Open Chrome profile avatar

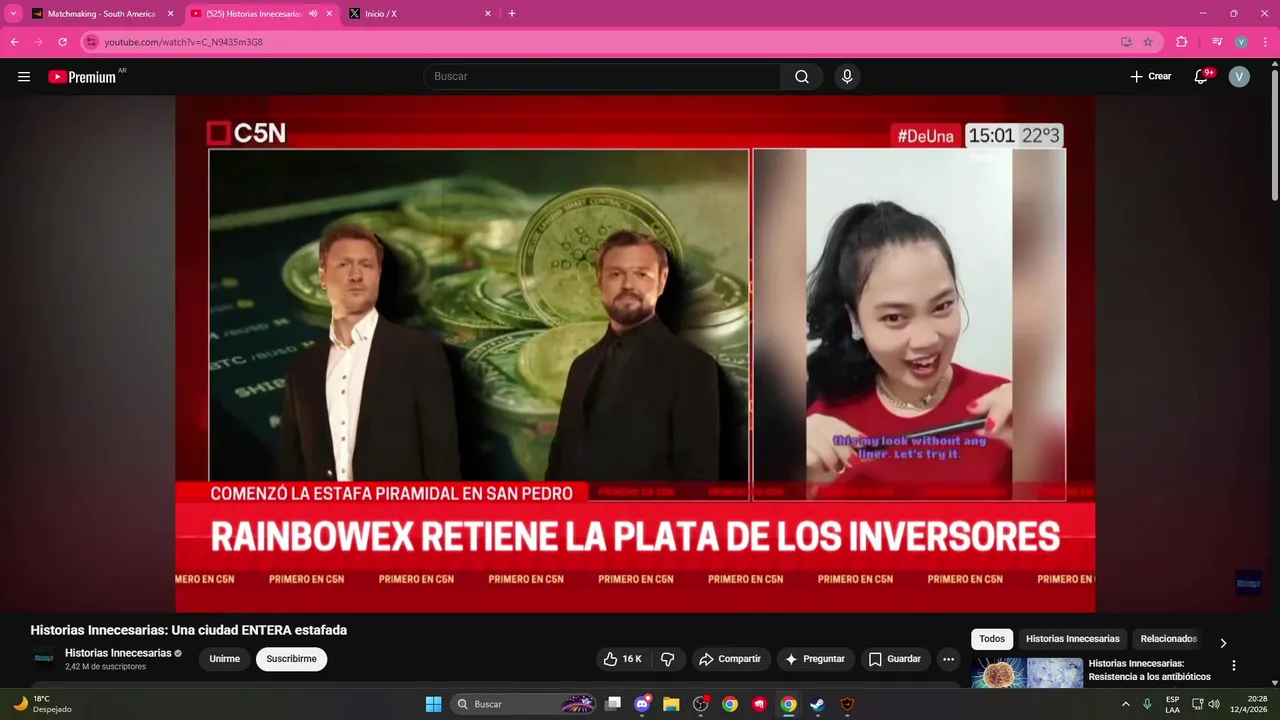coord(1241,42)
